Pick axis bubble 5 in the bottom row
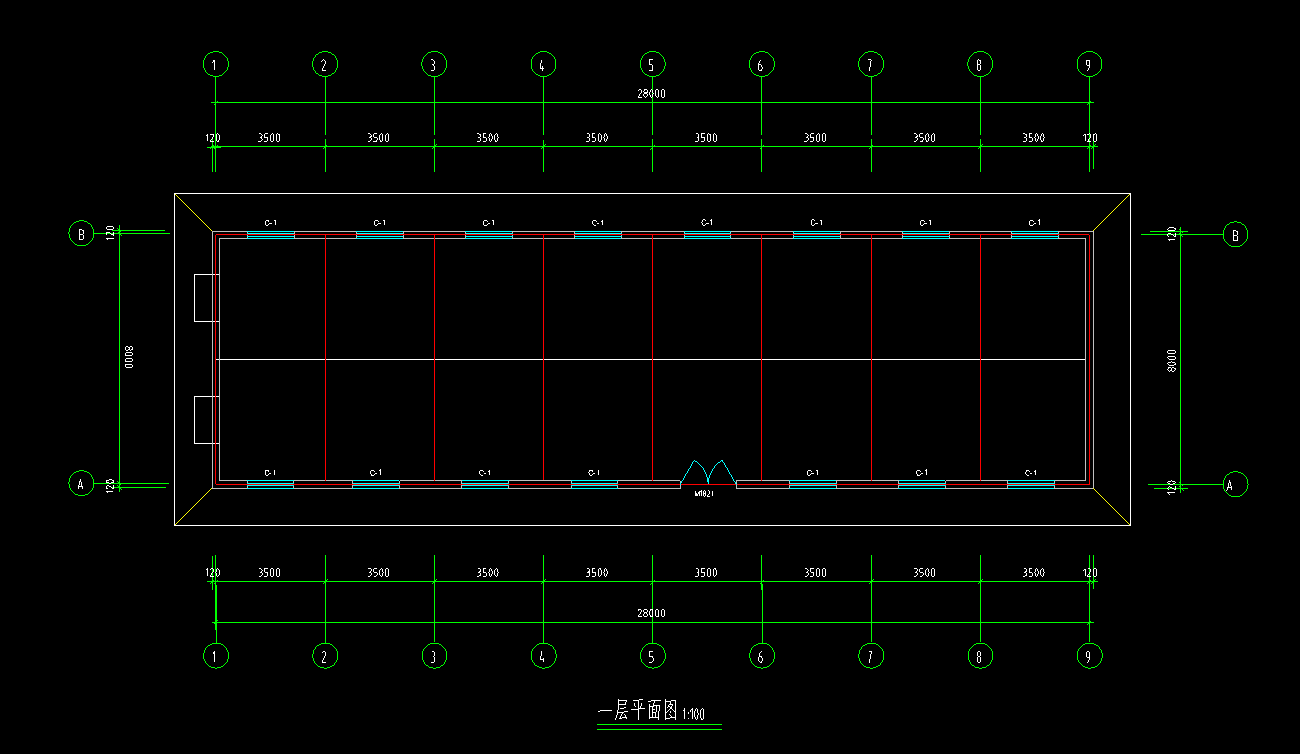Image resolution: width=1300 pixels, height=754 pixels. coord(652,656)
